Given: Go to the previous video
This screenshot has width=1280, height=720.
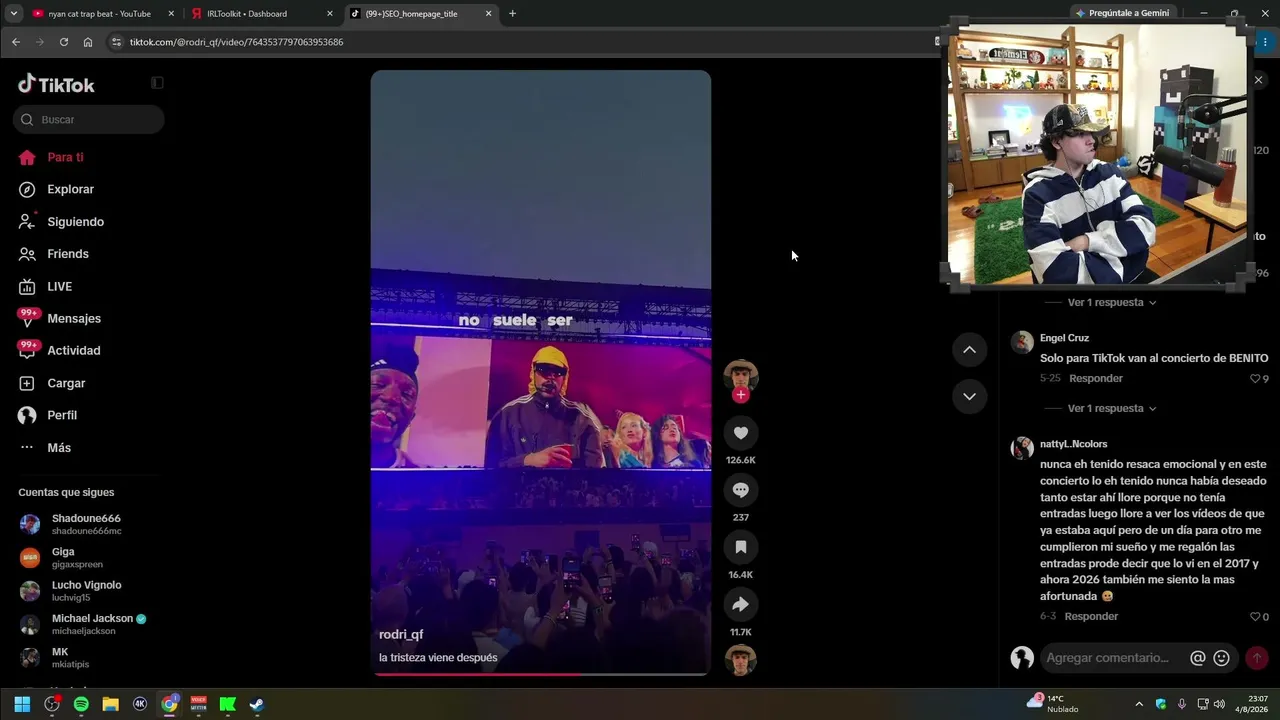Looking at the screenshot, I should coord(969,349).
